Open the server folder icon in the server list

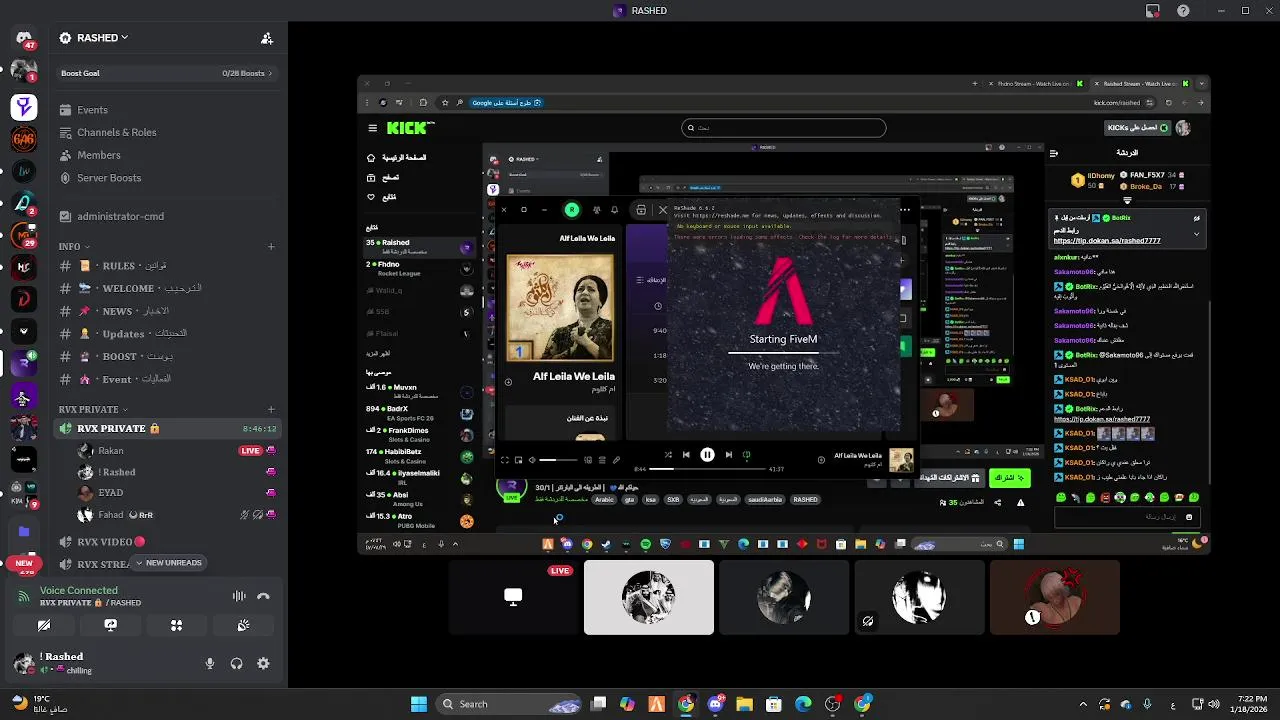(24, 532)
